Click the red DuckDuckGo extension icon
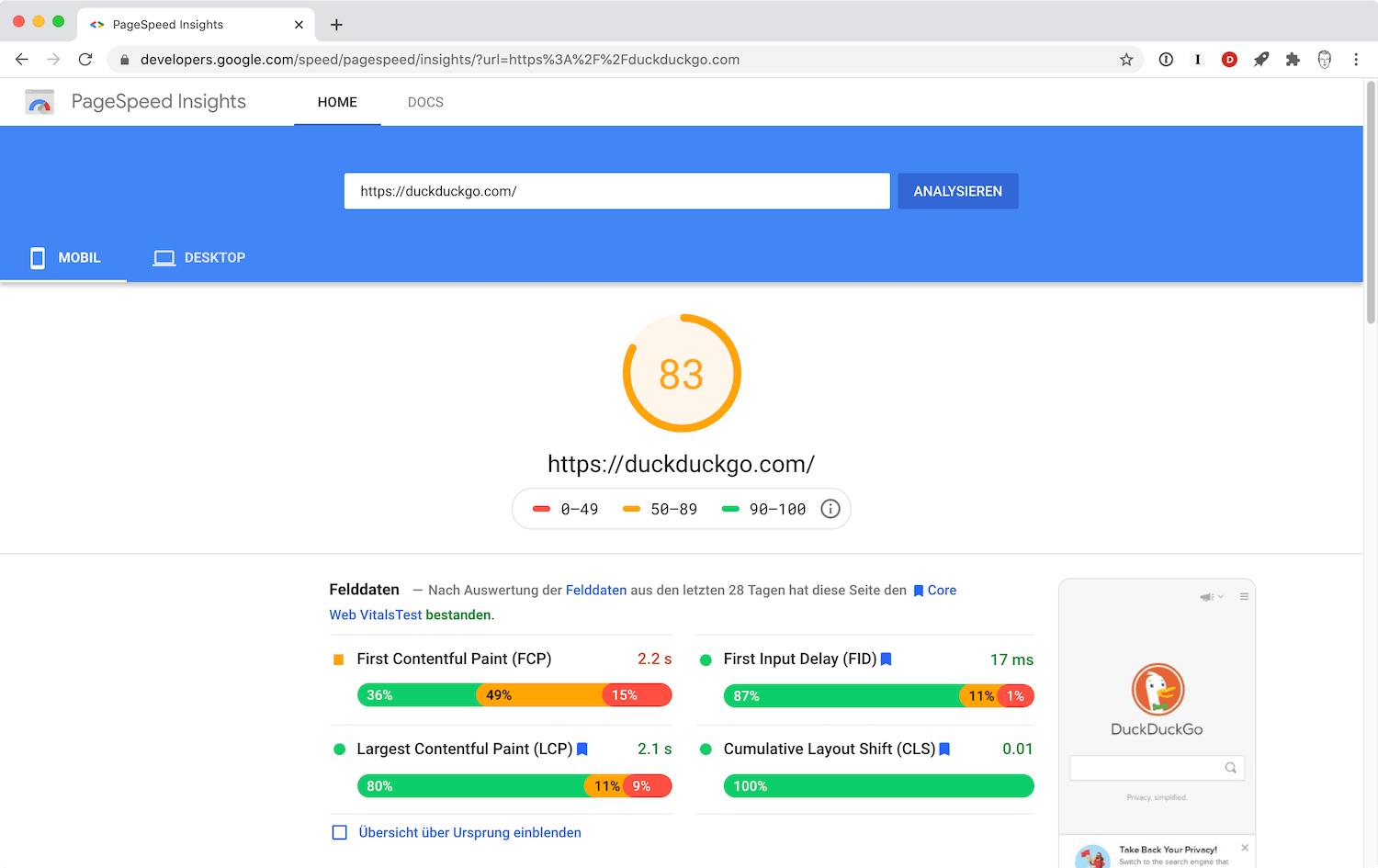Image resolution: width=1378 pixels, height=868 pixels. coord(1229,59)
